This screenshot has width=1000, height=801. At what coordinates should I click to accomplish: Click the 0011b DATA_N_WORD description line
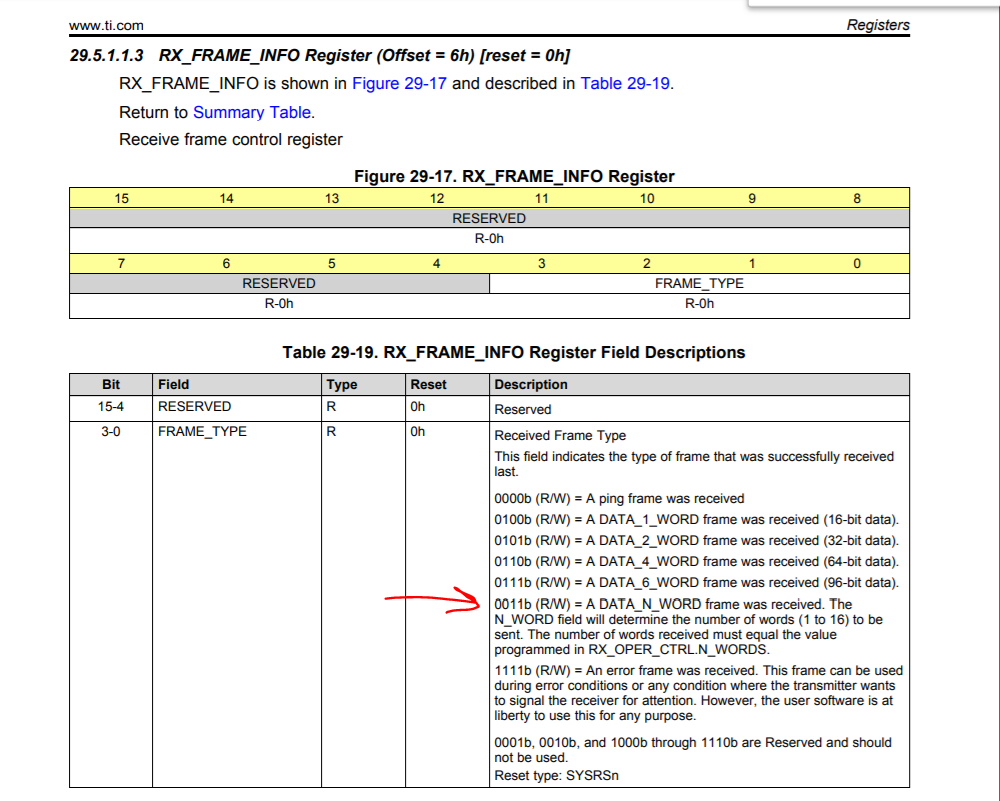[x=673, y=605]
